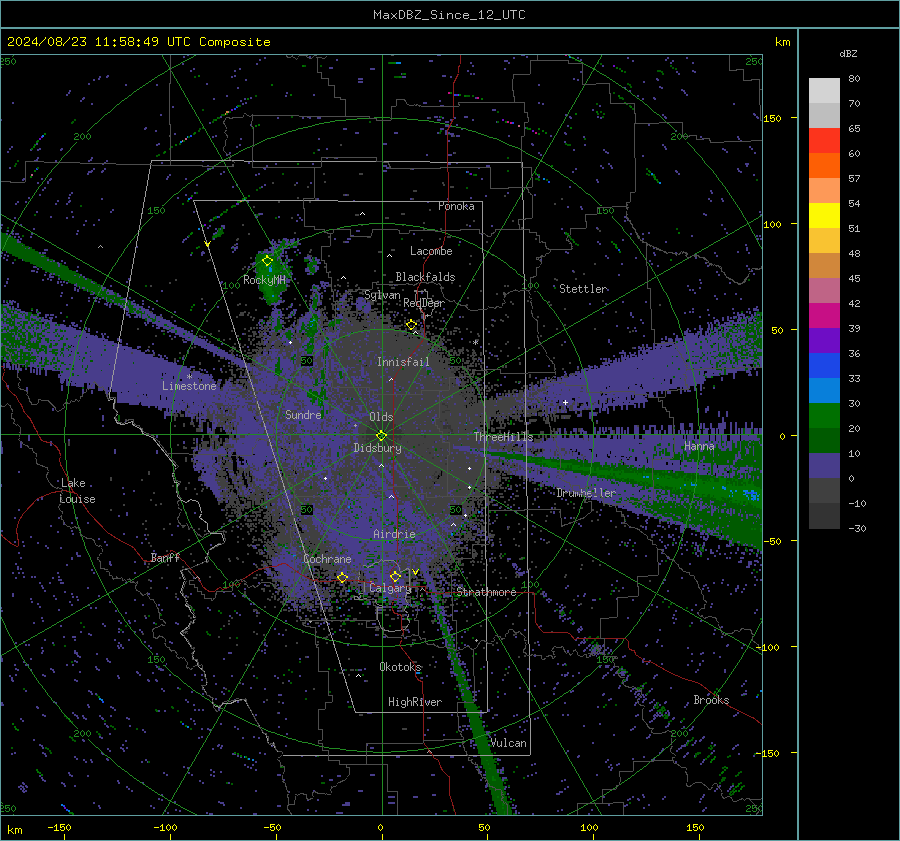Click the Banff label
Viewport: 900px width, 841px height.
pyautogui.click(x=165, y=557)
